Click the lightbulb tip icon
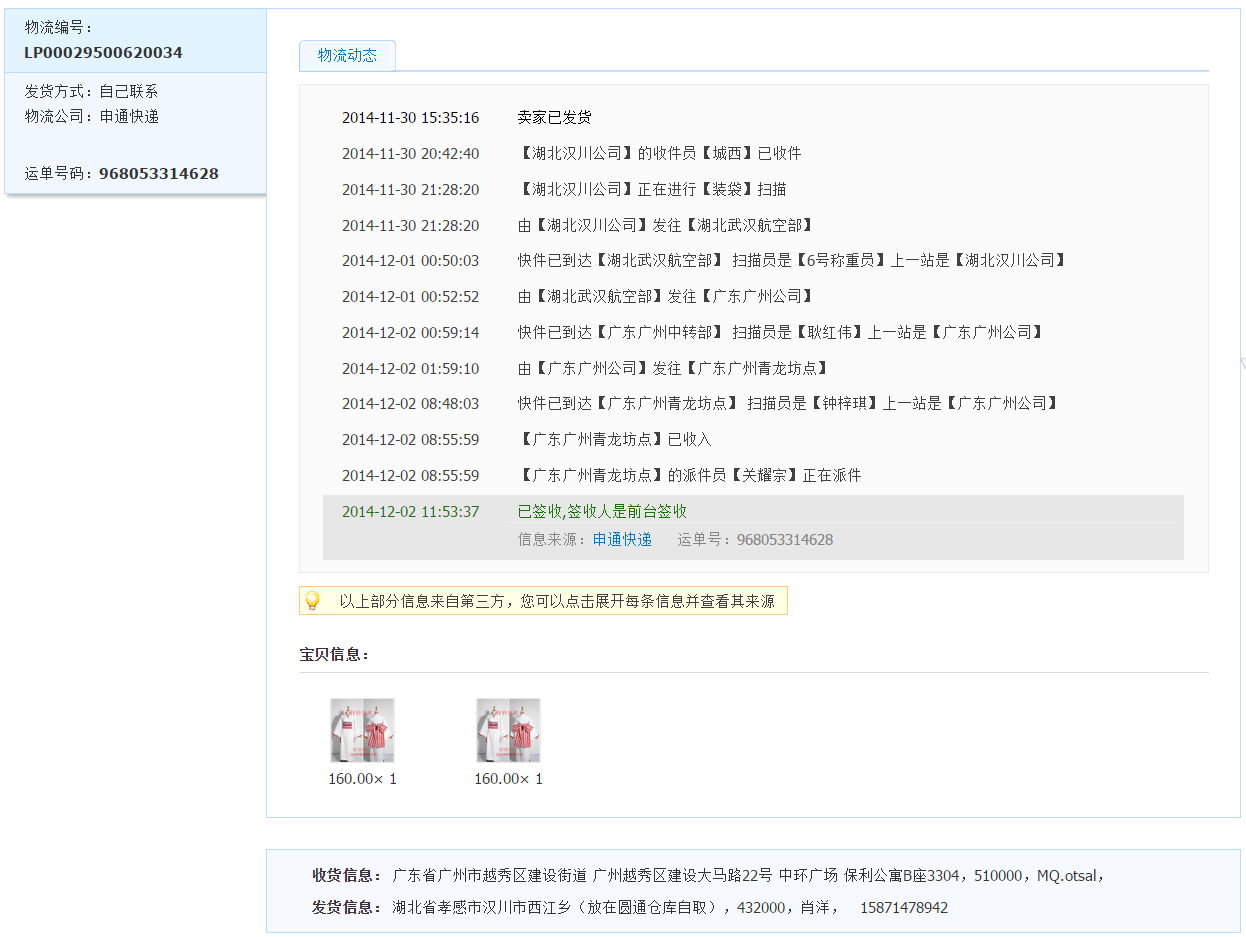 312,600
